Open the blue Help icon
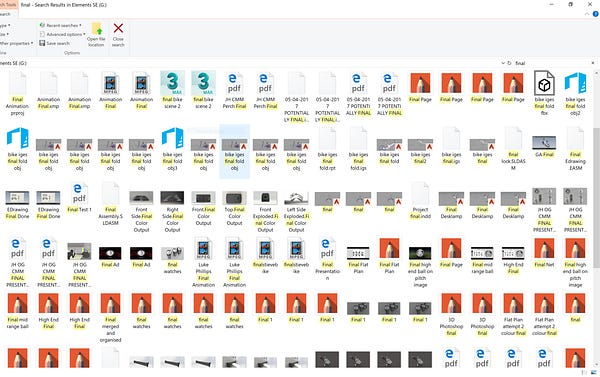The image size is (600, 377). [x=595, y=14]
